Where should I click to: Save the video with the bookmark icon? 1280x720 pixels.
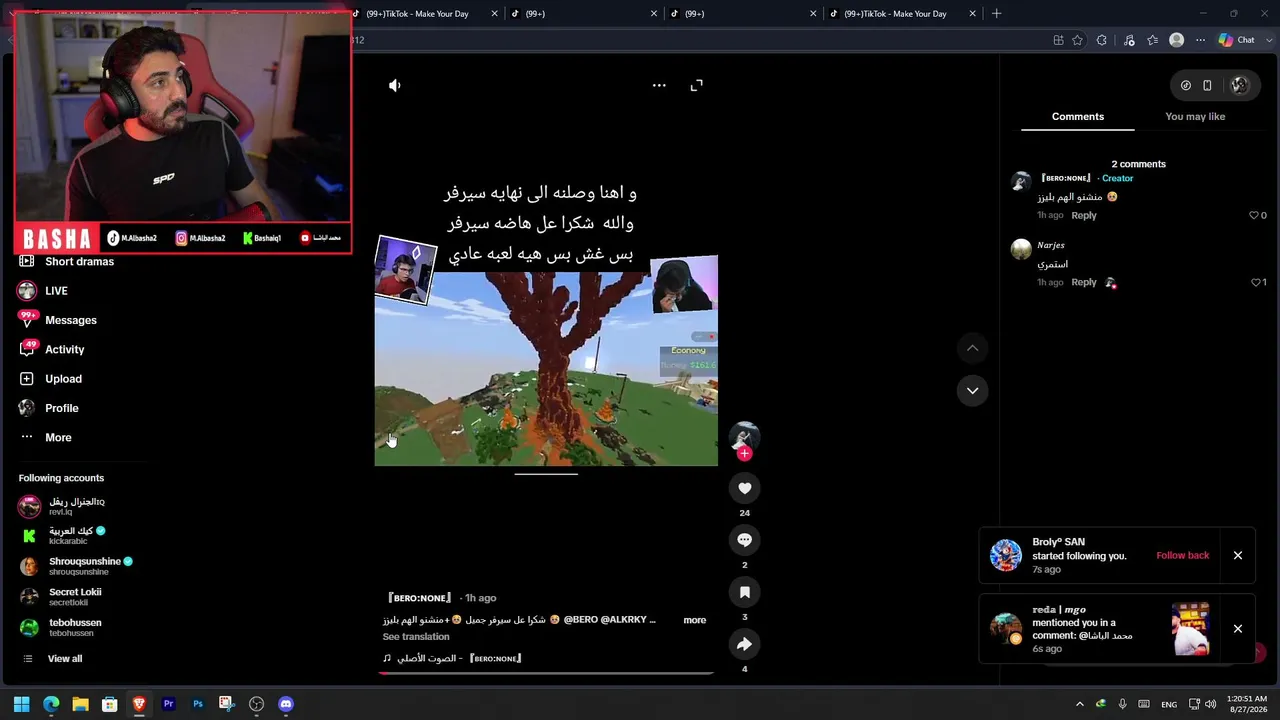(x=744, y=592)
